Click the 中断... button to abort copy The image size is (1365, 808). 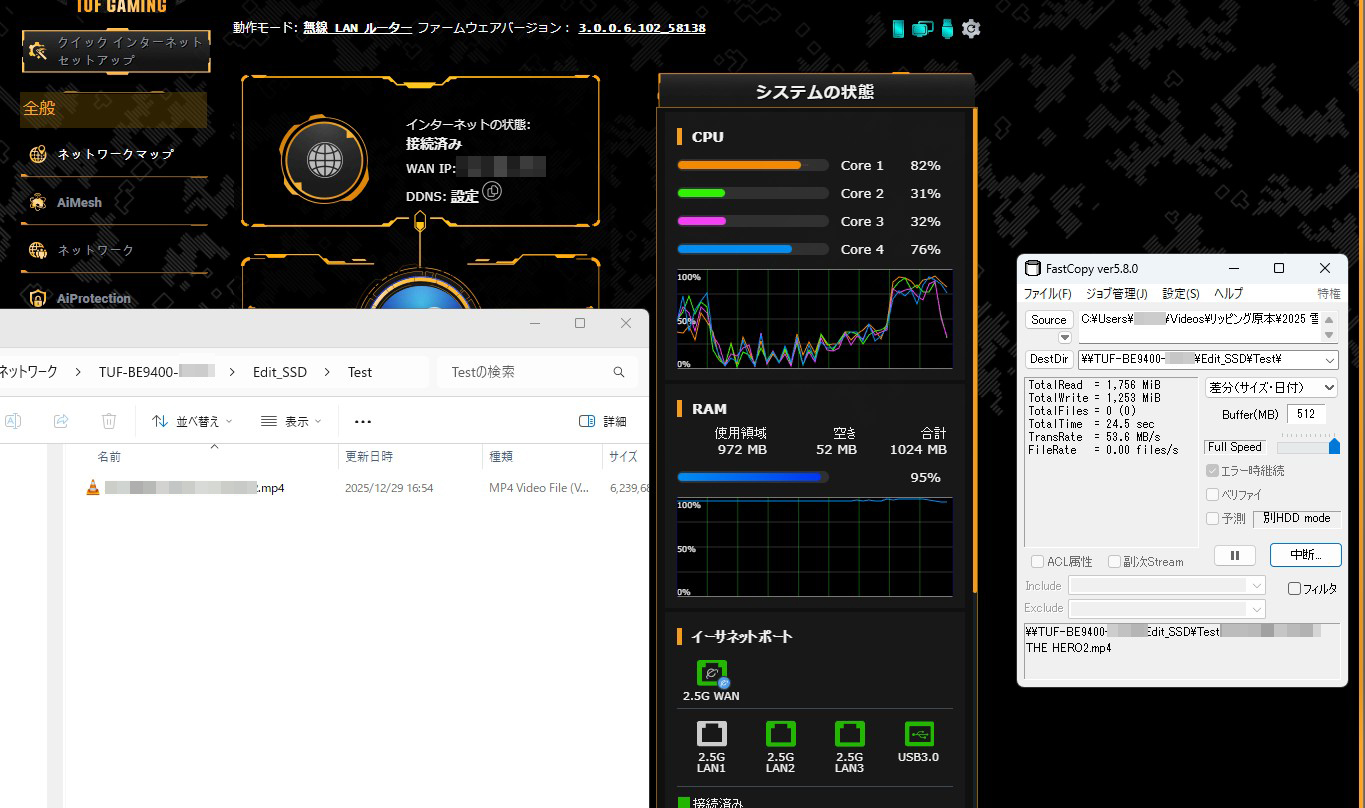[1305, 555]
